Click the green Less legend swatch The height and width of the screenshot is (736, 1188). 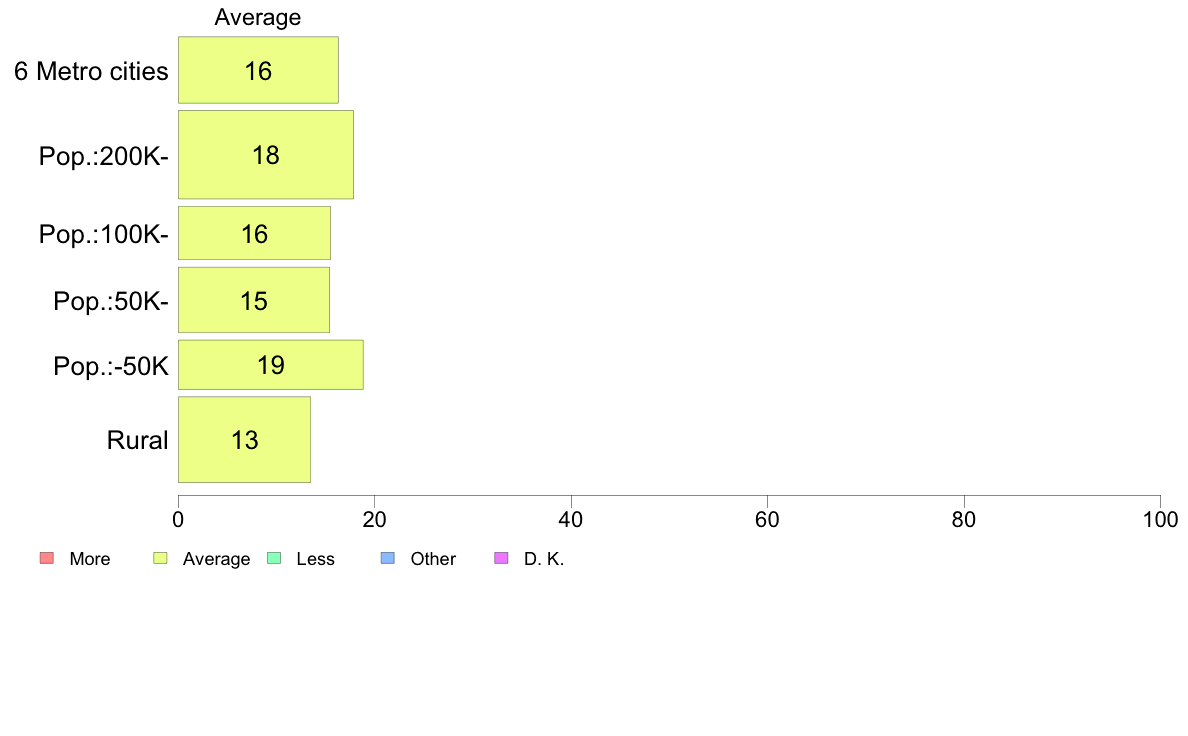274,559
